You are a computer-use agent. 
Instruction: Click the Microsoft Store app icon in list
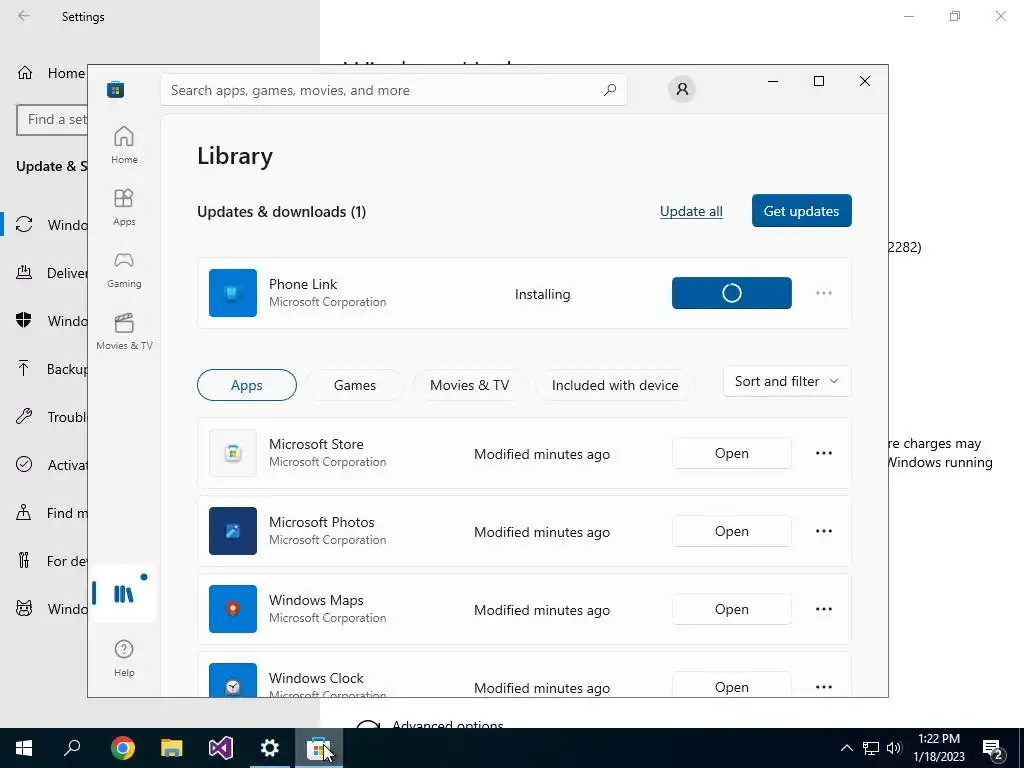[232, 453]
